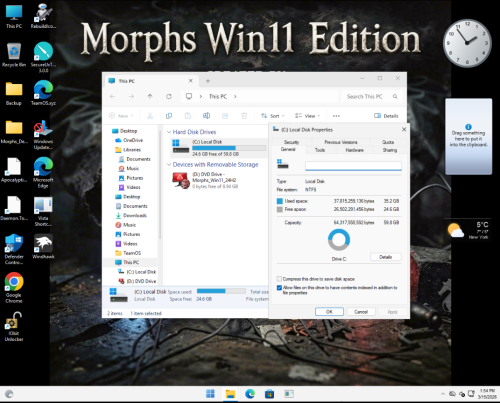Collapse the Hard Disk Drives group

169,132
